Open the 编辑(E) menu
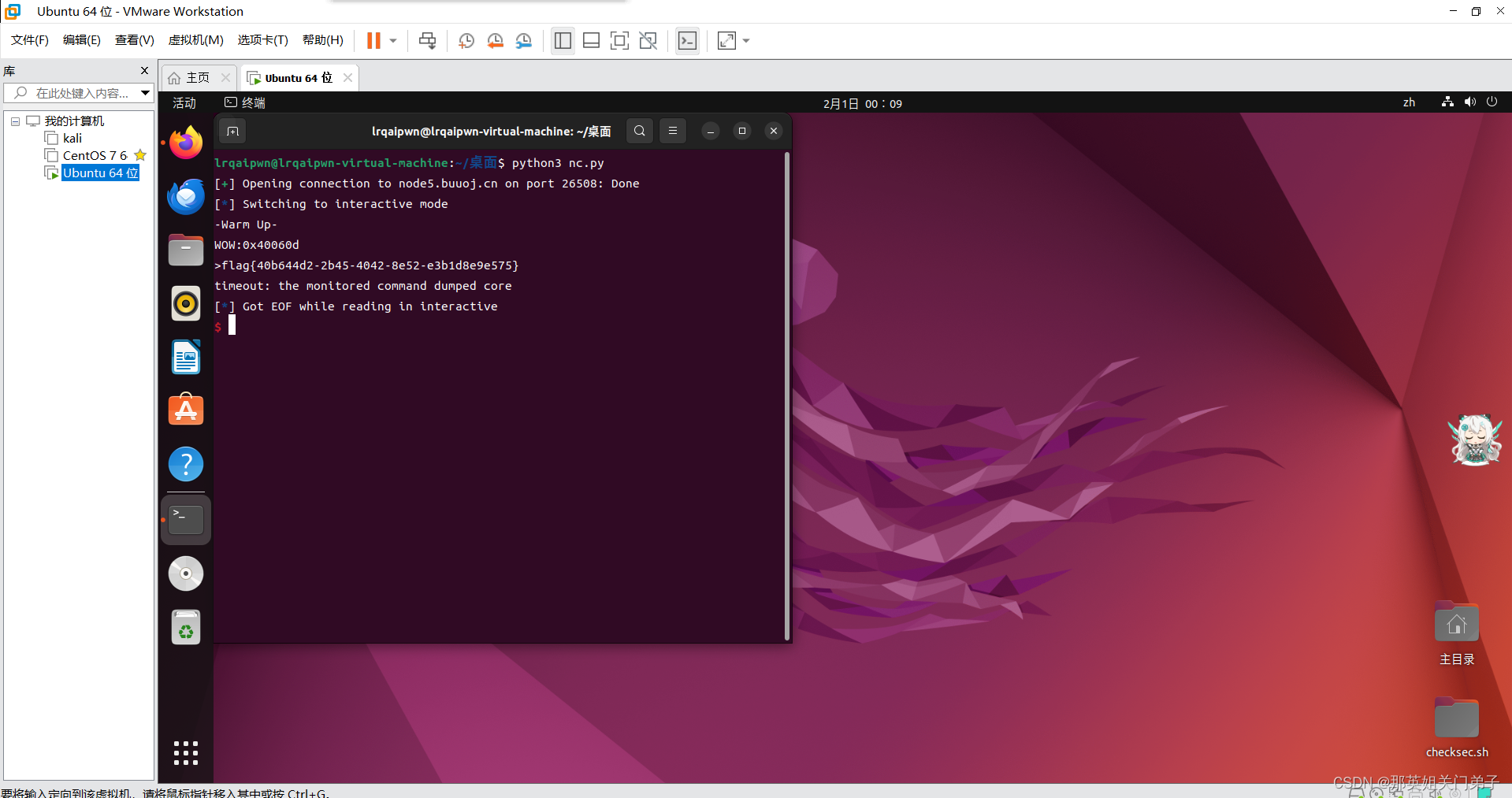1512x798 pixels. (x=82, y=40)
